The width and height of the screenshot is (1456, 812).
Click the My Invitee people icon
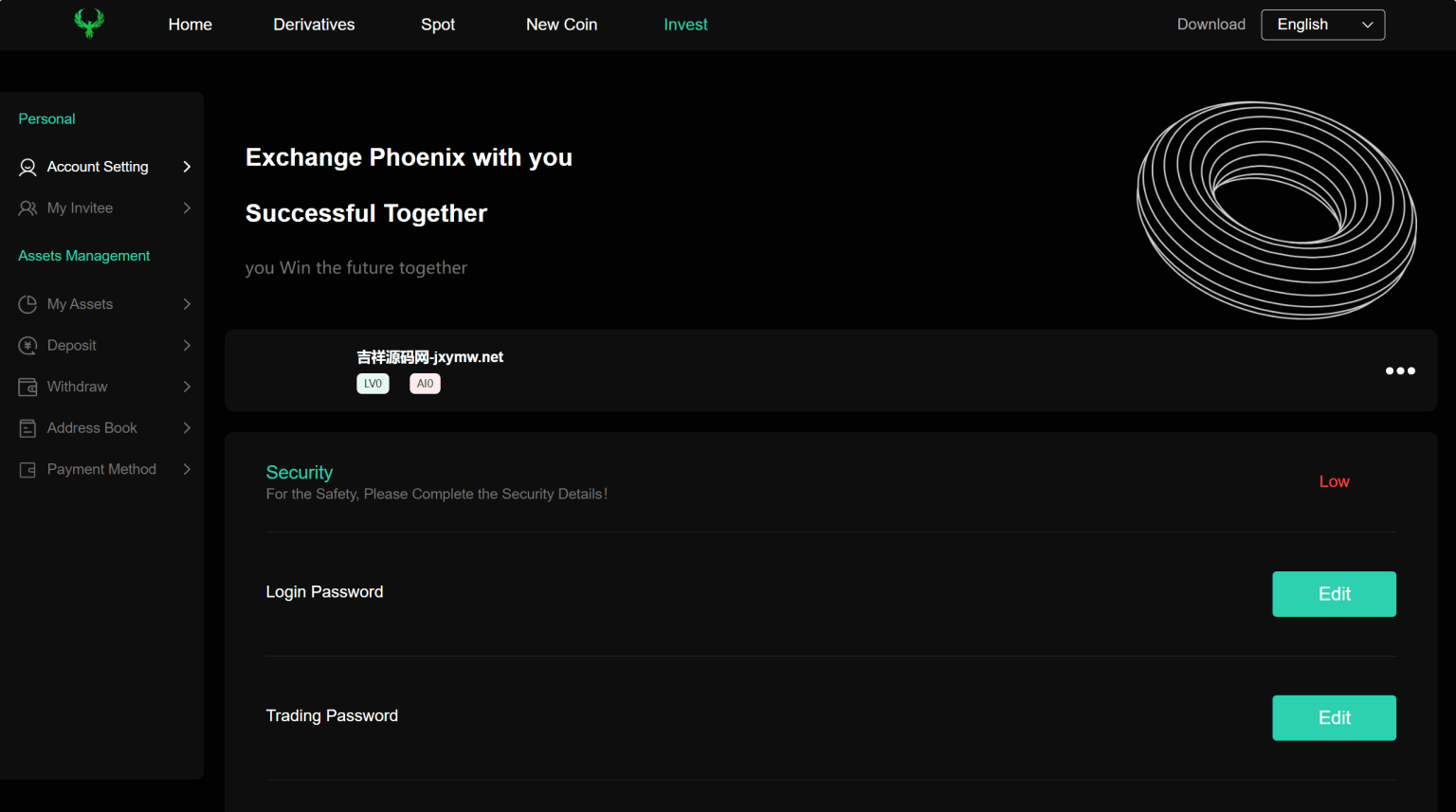pos(27,208)
